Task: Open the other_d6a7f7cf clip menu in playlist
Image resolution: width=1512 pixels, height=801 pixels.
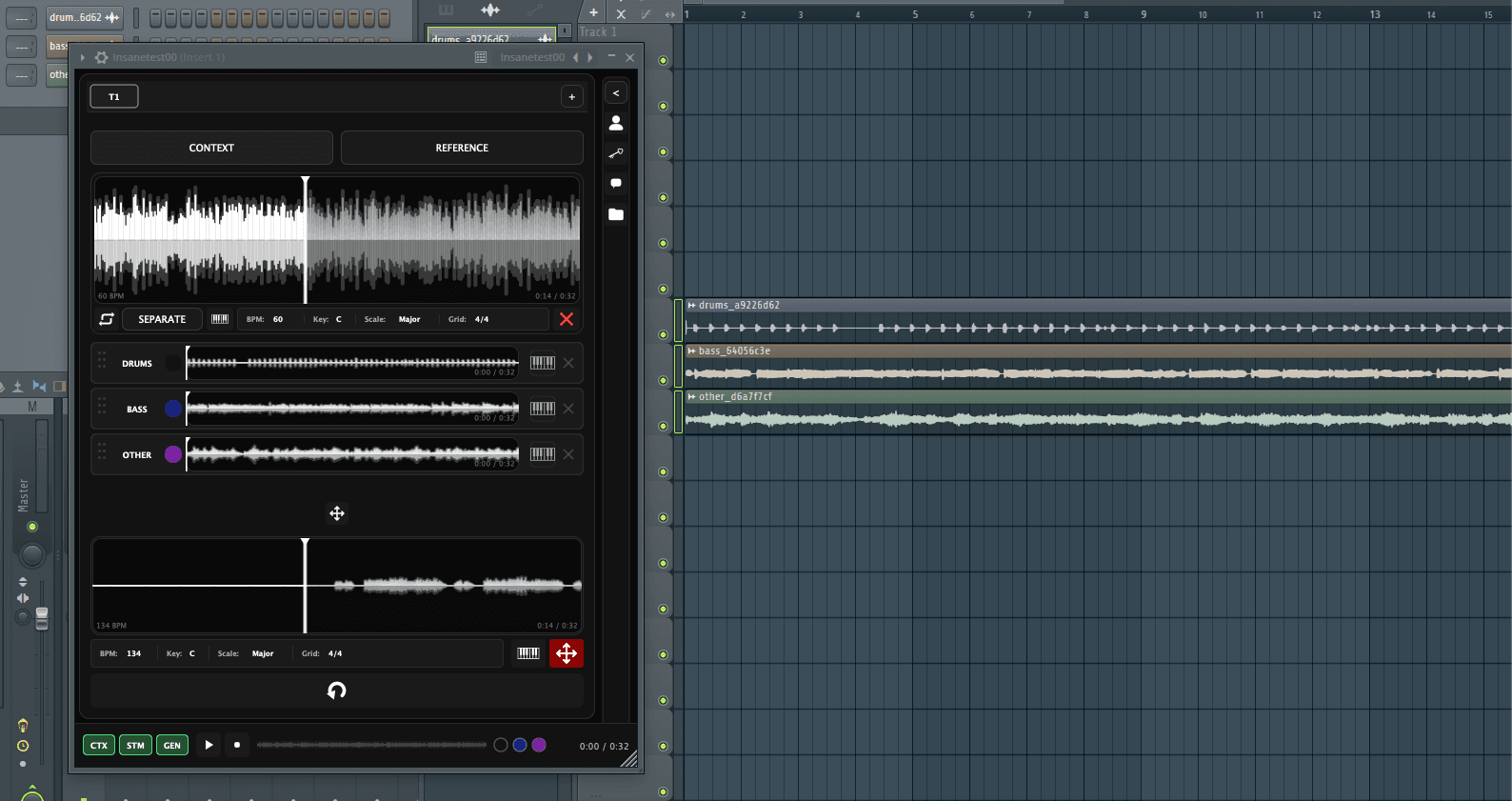Action: click(x=691, y=396)
